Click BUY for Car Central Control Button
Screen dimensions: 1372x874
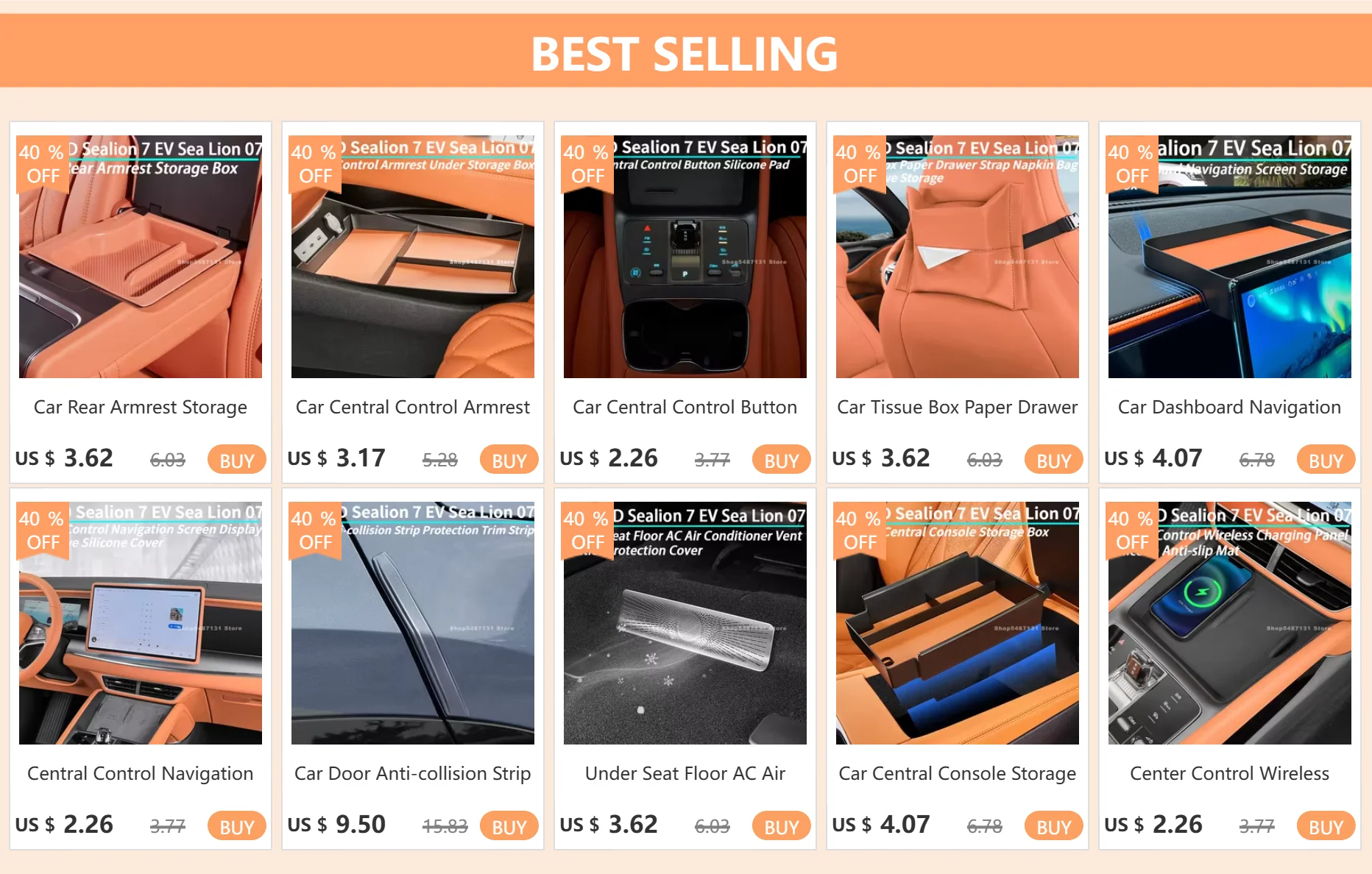coord(781,460)
